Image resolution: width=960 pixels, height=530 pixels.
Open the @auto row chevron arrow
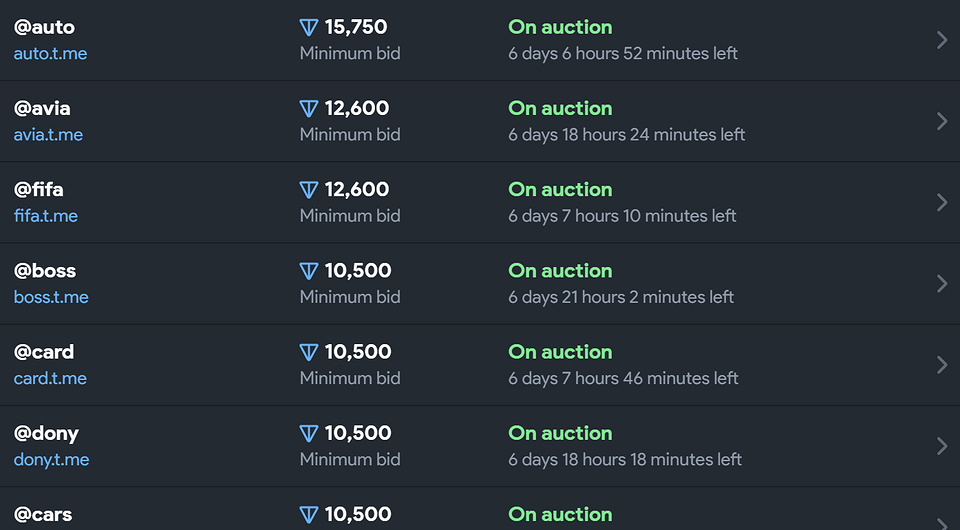tap(941, 40)
